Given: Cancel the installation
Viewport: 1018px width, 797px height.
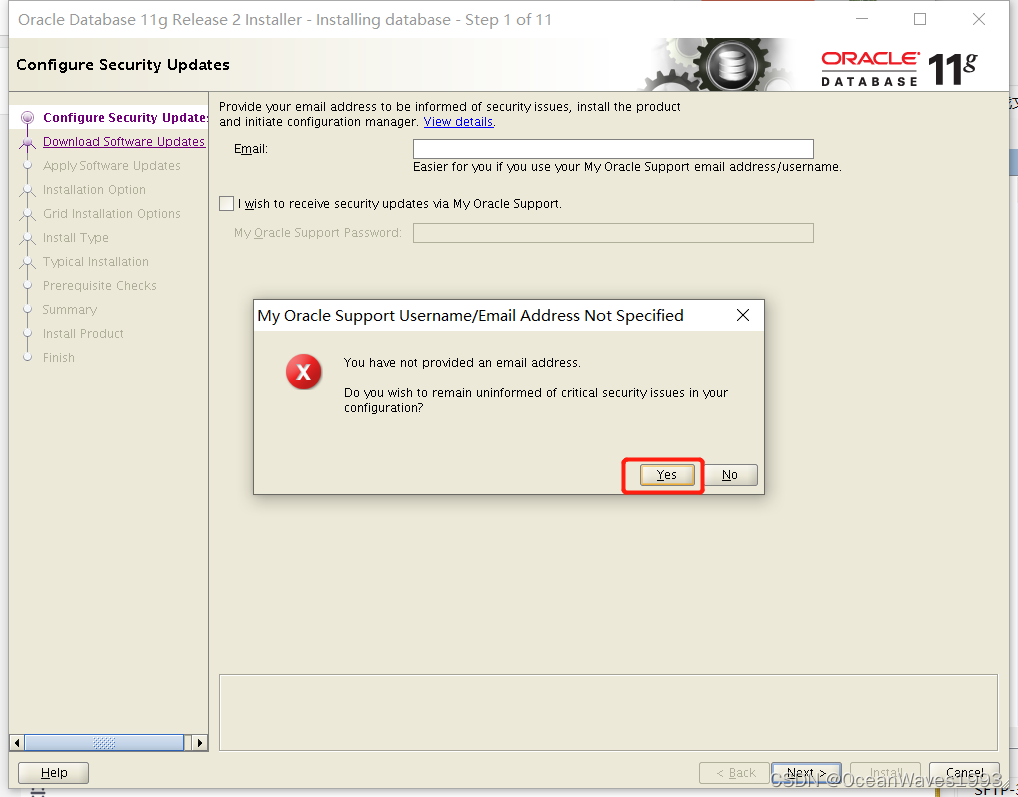Looking at the screenshot, I should [x=964, y=772].
